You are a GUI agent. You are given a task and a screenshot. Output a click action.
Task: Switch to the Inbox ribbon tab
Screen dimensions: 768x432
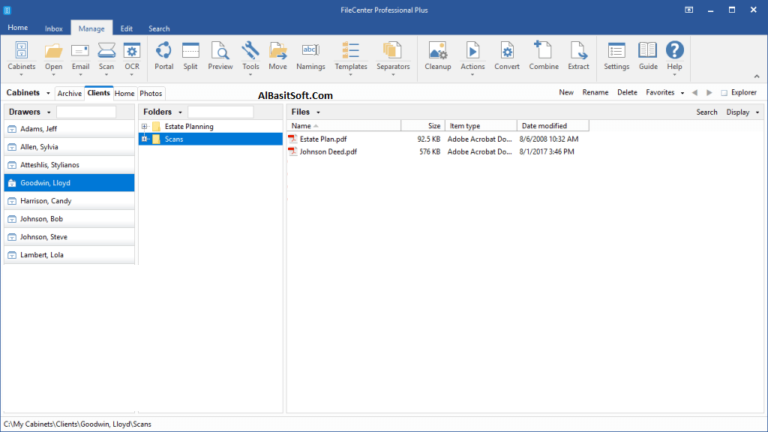pos(53,29)
